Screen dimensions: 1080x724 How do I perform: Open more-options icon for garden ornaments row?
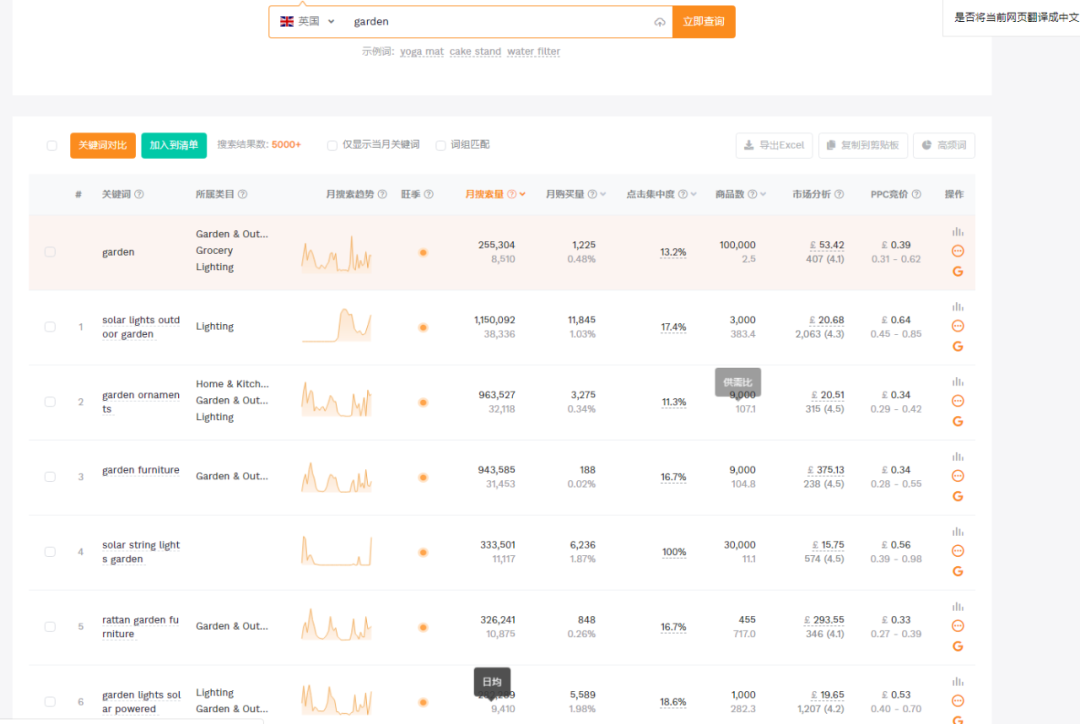click(957, 401)
